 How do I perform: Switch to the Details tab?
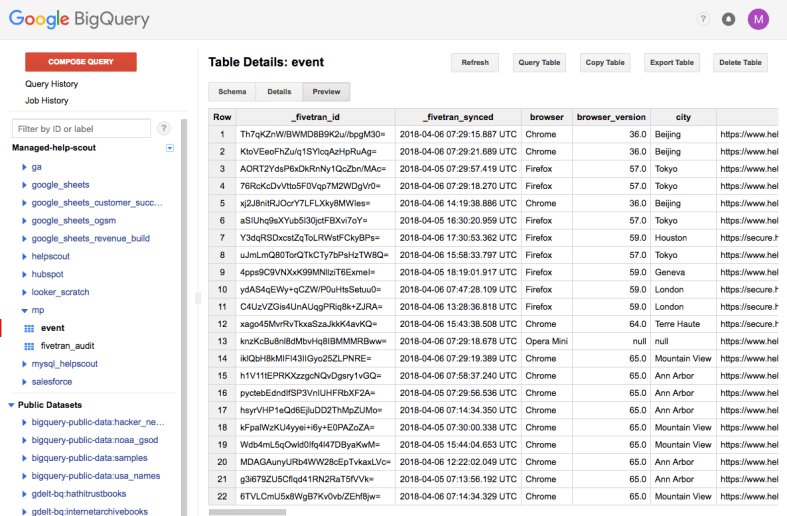click(x=279, y=91)
